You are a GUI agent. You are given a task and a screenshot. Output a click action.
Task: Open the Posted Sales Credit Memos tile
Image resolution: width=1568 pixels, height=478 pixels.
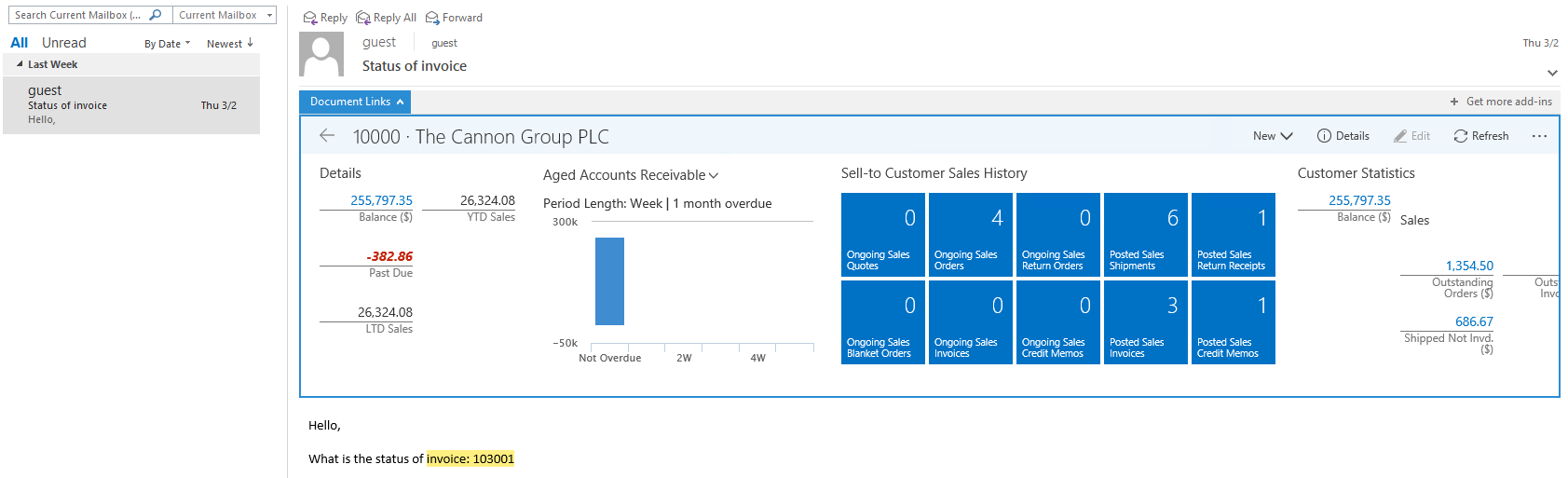(x=1234, y=322)
